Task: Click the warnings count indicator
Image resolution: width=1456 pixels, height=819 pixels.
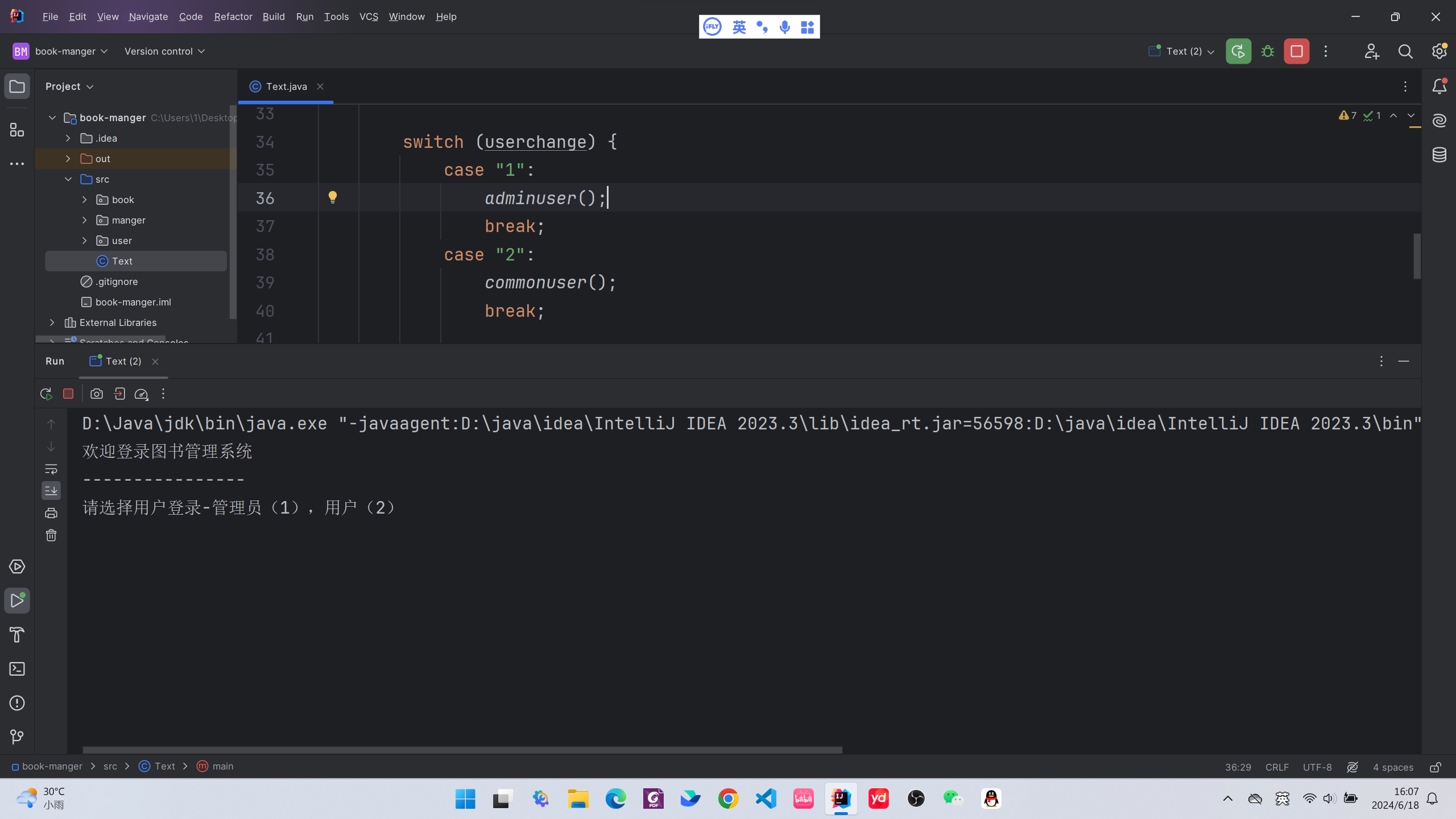Action: (1347, 115)
